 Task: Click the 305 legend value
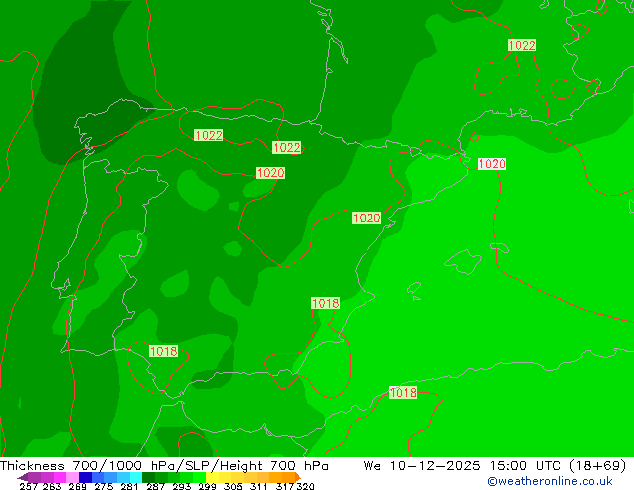(x=233, y=486)
